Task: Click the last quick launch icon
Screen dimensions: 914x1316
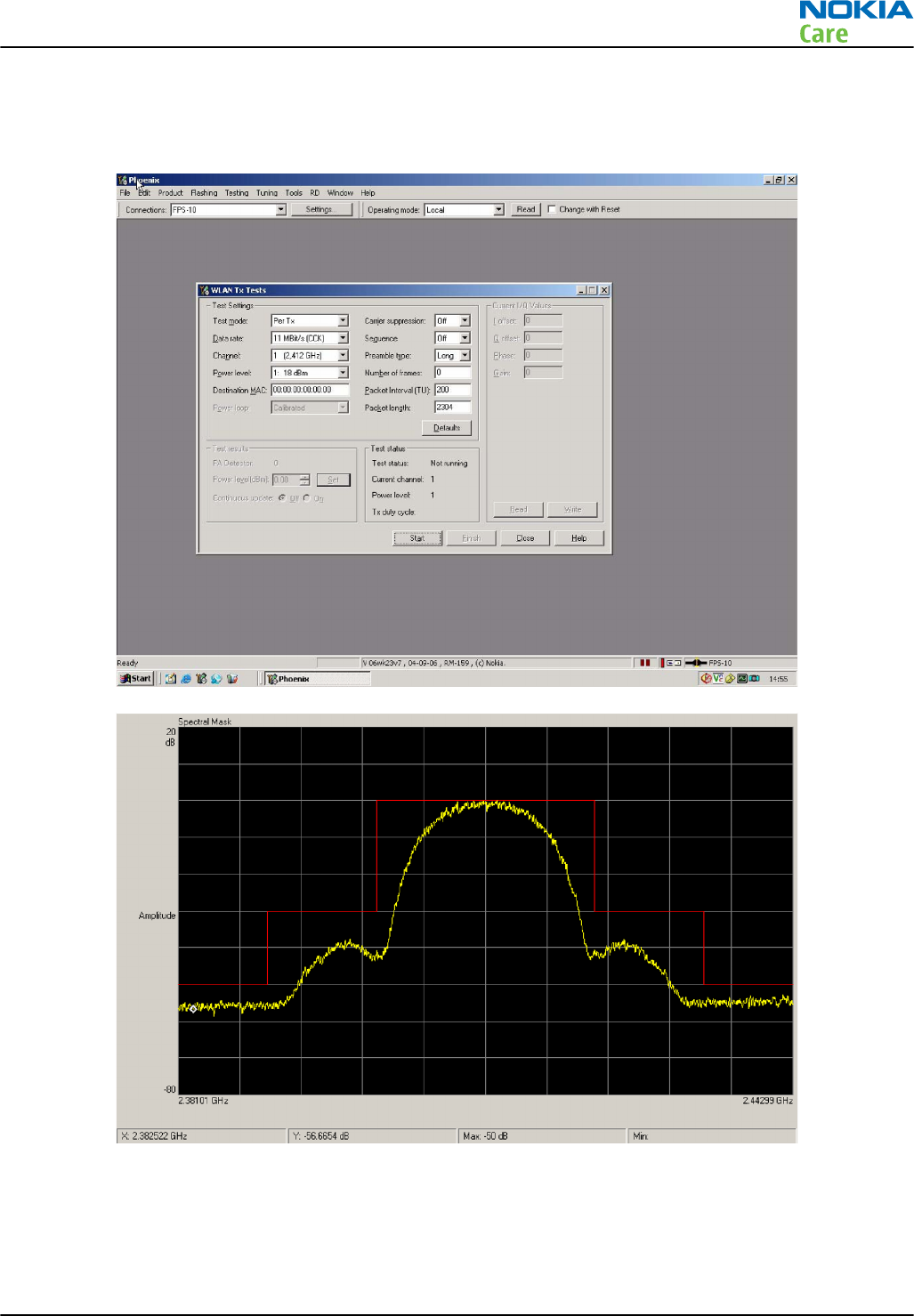Action: 232,679
